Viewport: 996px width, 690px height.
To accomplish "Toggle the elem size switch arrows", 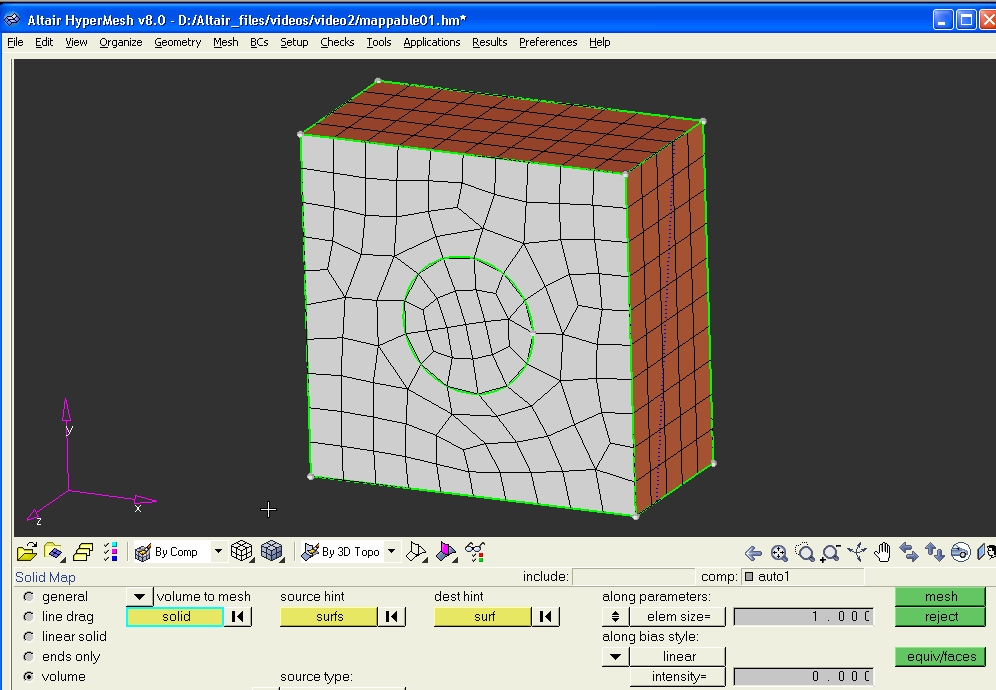I will (x=616, y=616).
